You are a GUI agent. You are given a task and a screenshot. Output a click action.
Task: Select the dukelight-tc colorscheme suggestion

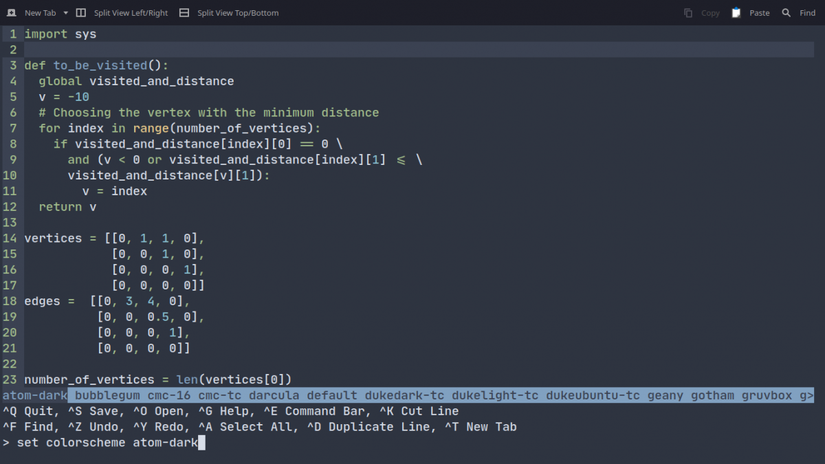tap(495, 395)
